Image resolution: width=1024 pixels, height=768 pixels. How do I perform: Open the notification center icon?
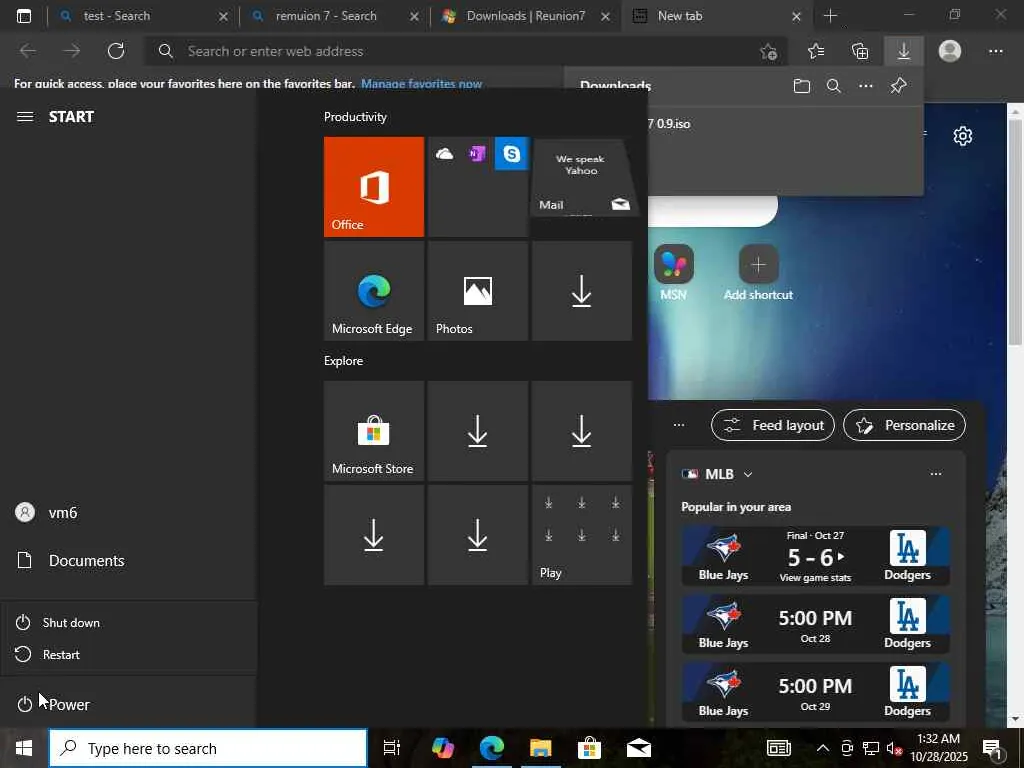point(993,748)
